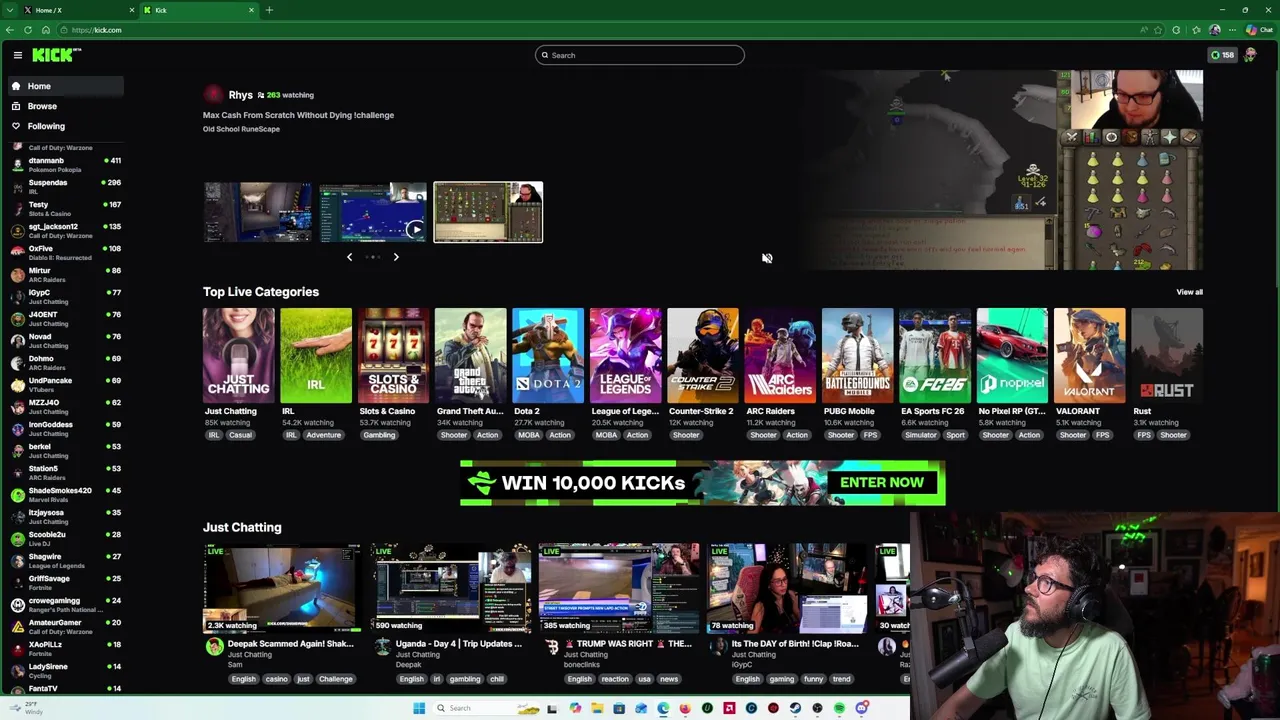Open Rhys channel name

click(240, 95)
